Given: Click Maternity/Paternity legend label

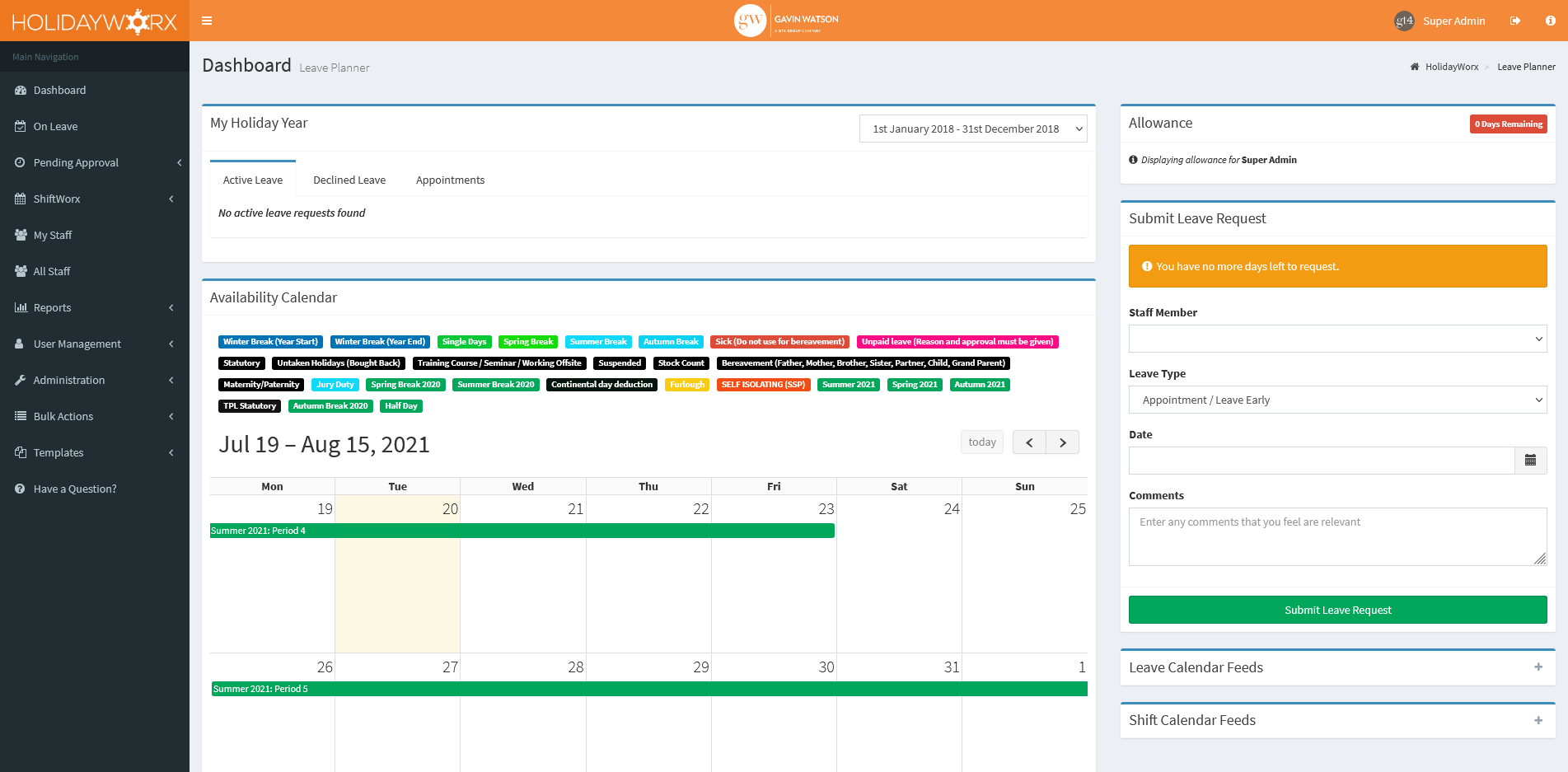Looking at the screenshot, I should [261, 384].
